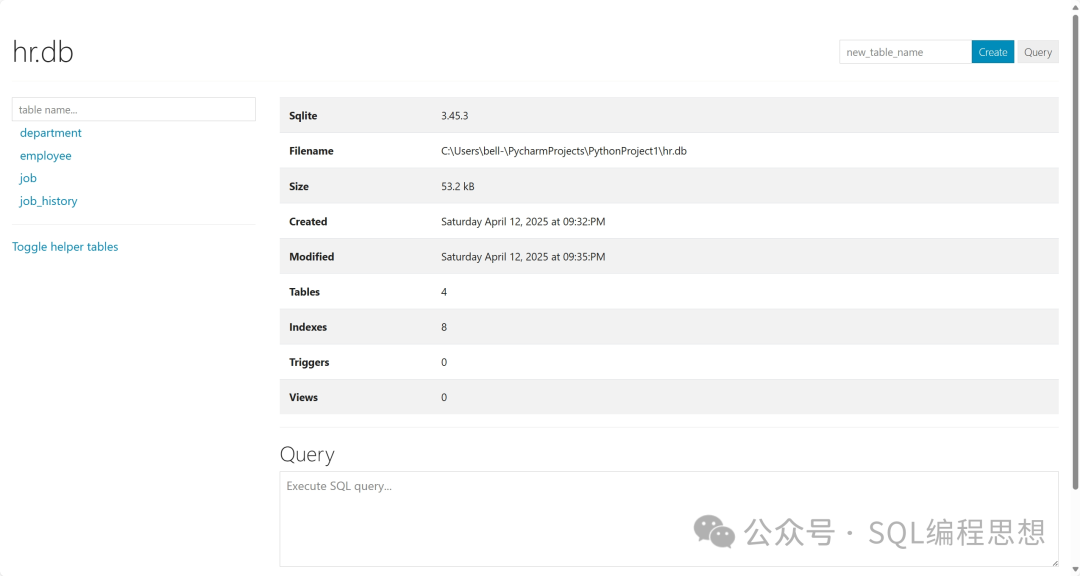Click the Query section heading
The width and height of the screenshot is (1080, 576).
click(307, 454)
